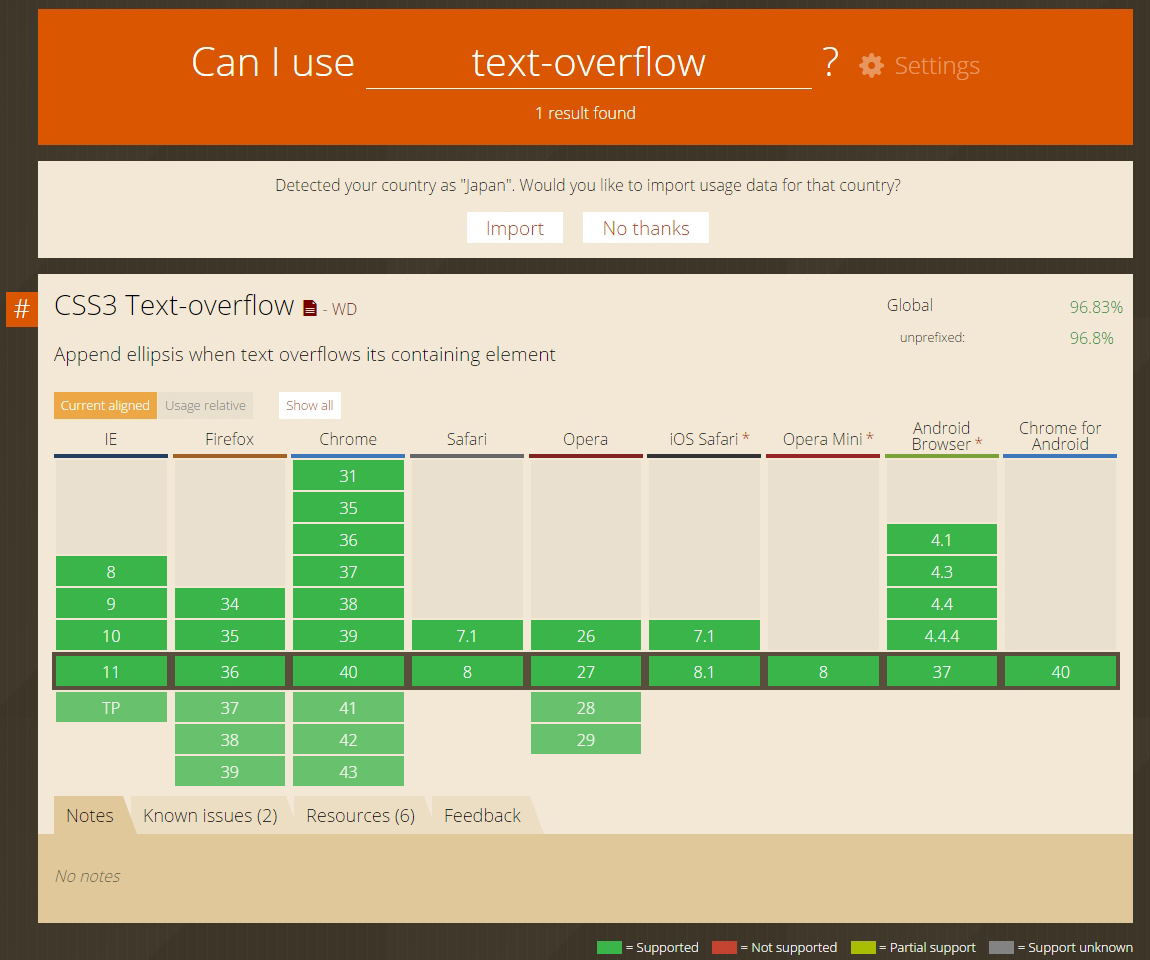This screenshot has height=960, width=1150.
Task: Toggle the Current aligned view
Action: (x=105, y=405)
